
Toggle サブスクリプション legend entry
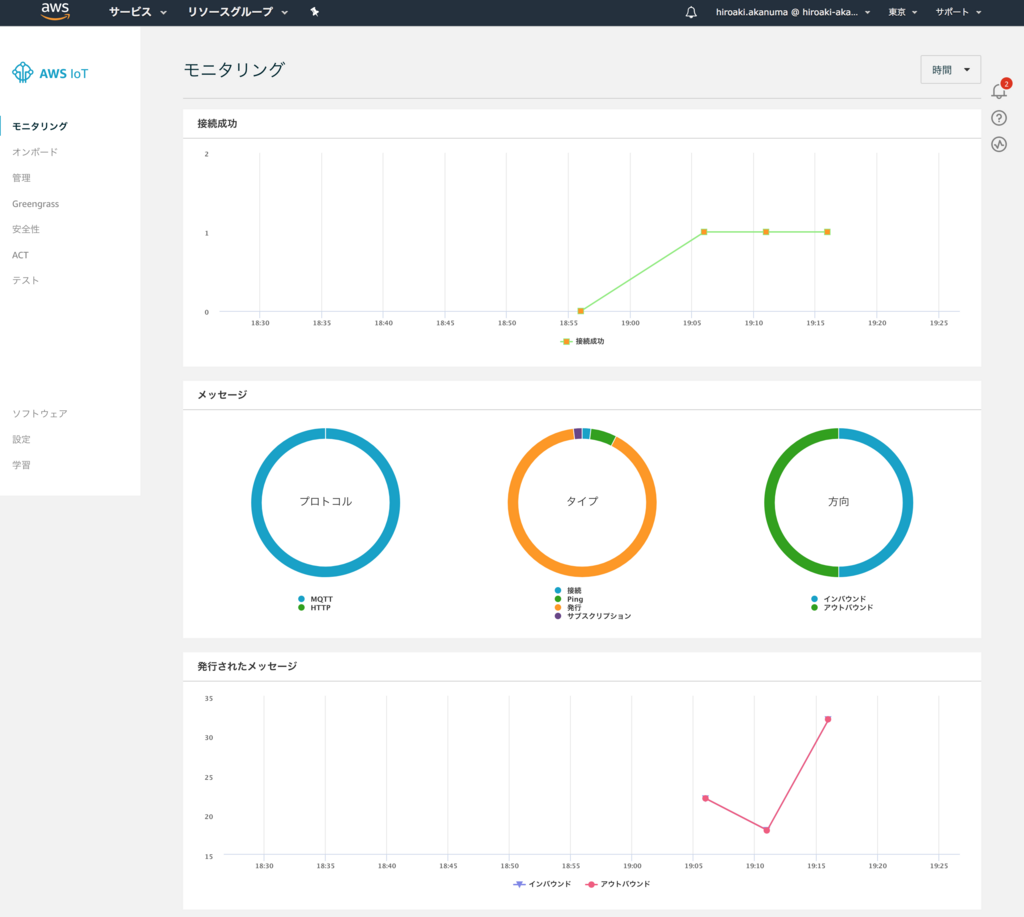pyautogui.click(x=593, y=616)
